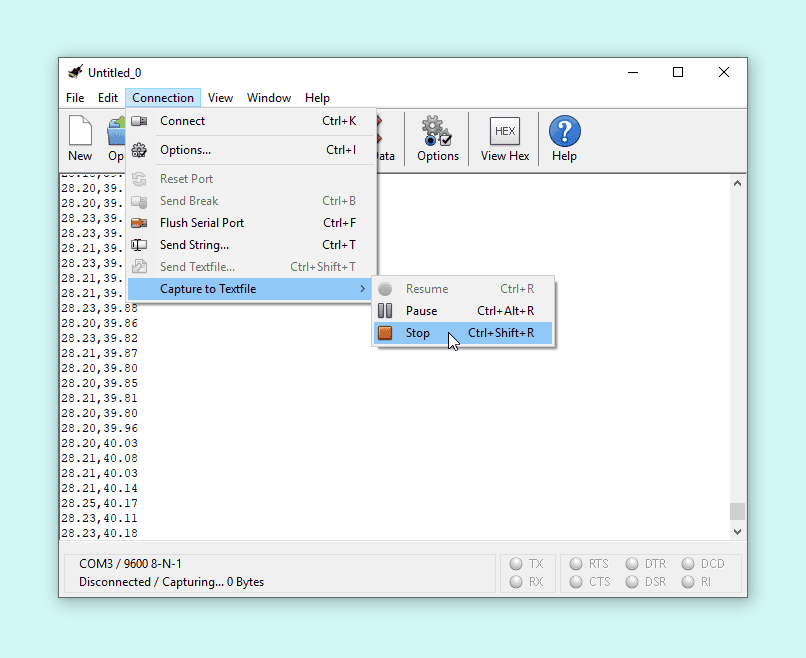806x658 pixels.
Task: Click the vertical scrollbar thumb
Action: click(x=737, y=511)
